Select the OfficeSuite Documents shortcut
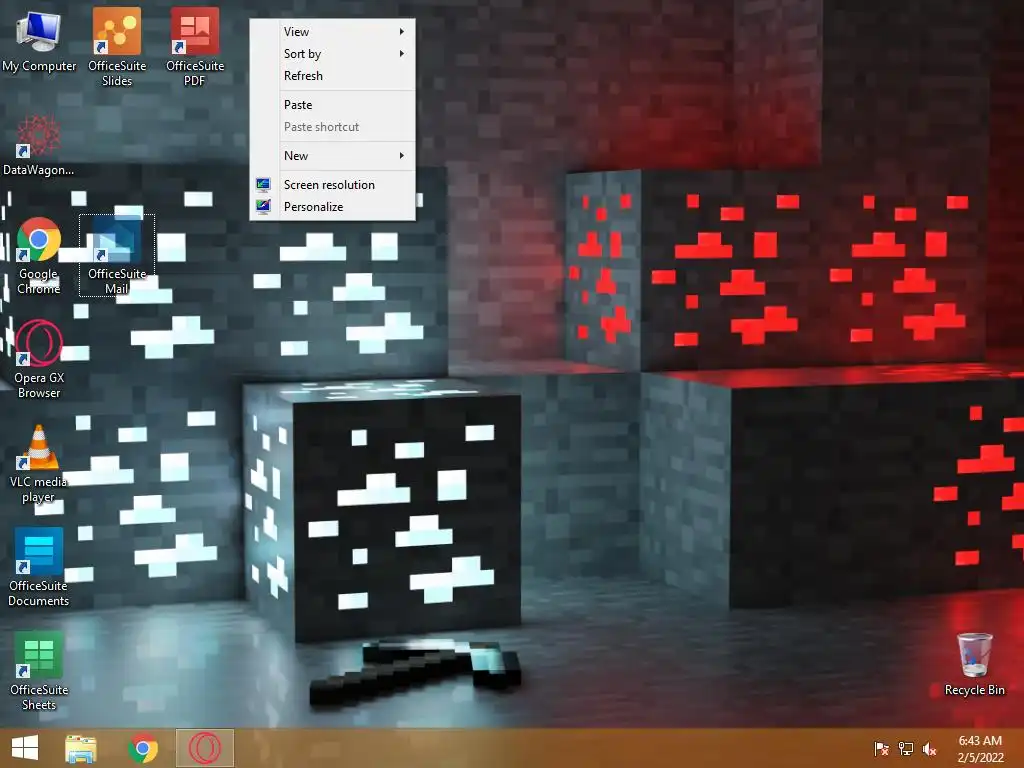The image size is (1024, 768). pyautogui.click(x=39, y=567)
